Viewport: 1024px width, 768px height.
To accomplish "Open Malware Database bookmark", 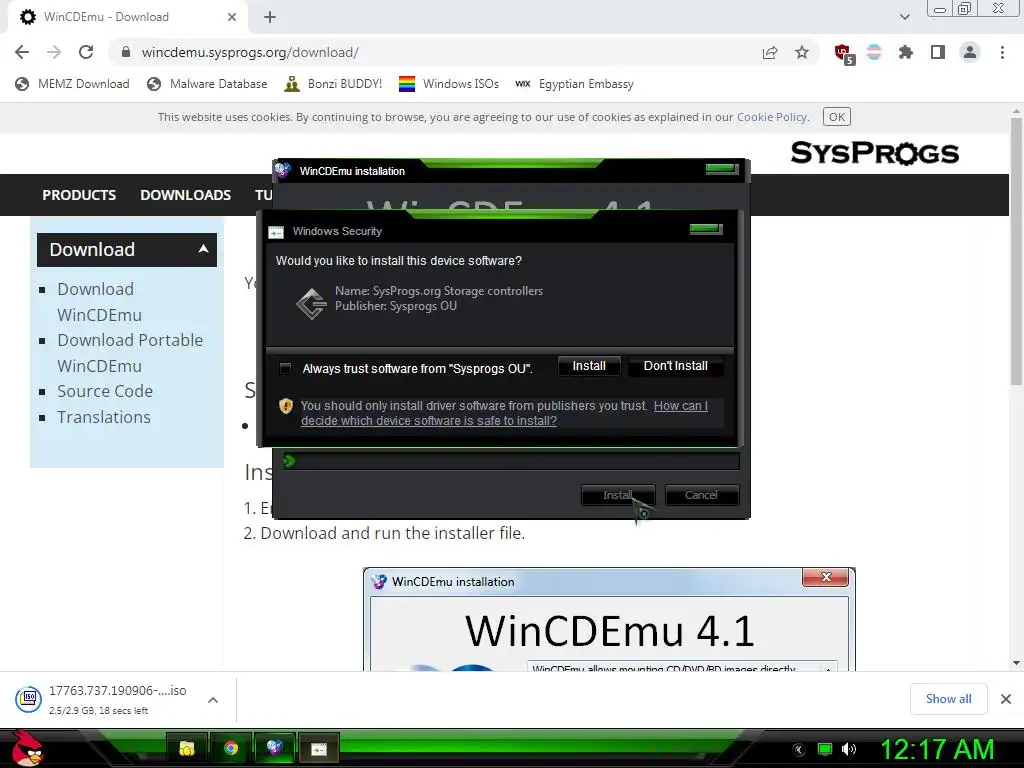I will click(x=207, y=84).
